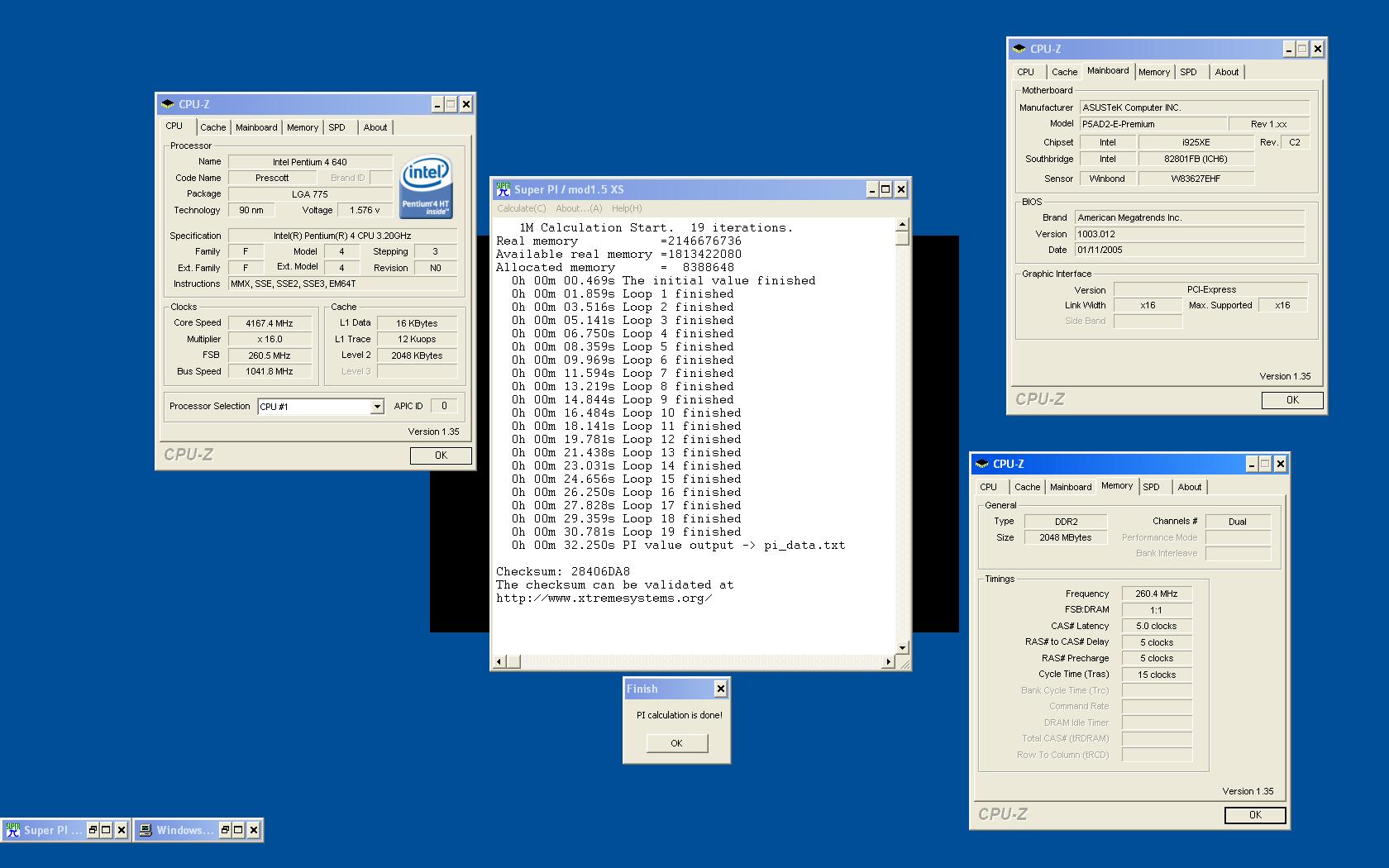
Task: Minimize the CPU-Z Memory window
Action: [x=1252, y=464]
